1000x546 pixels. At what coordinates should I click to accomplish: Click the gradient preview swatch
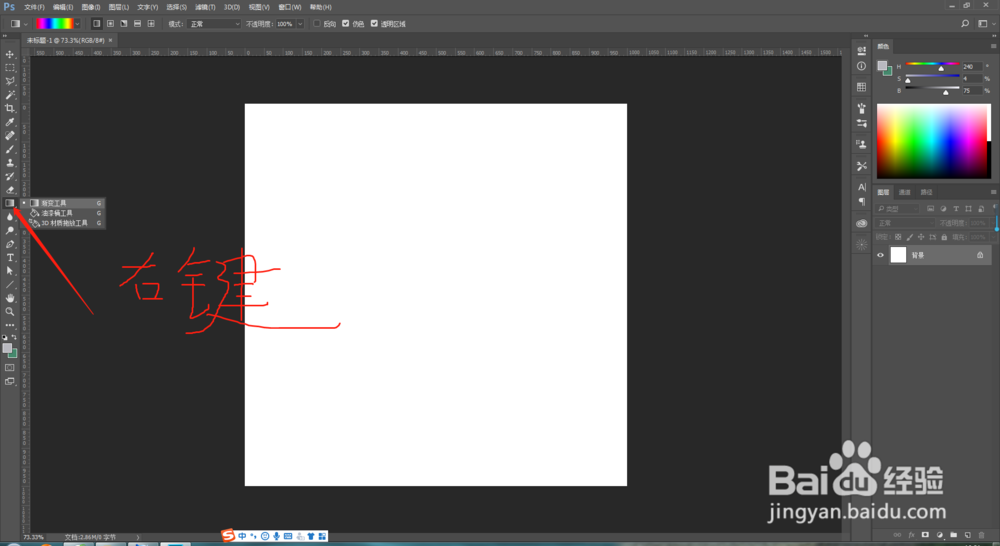pos(54,24)
